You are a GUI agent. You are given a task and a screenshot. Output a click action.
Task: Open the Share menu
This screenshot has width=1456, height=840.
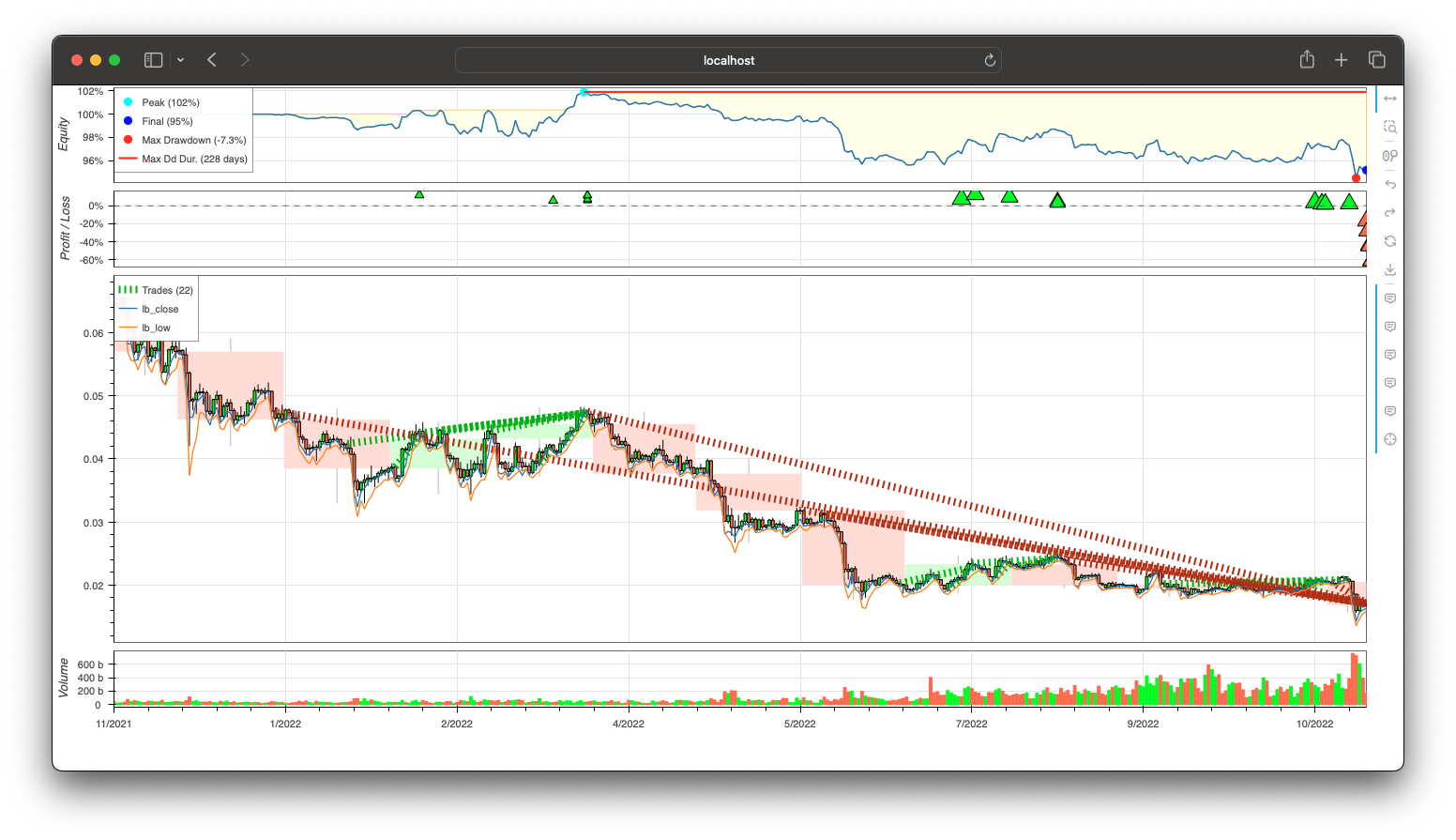click(1307, 60)
